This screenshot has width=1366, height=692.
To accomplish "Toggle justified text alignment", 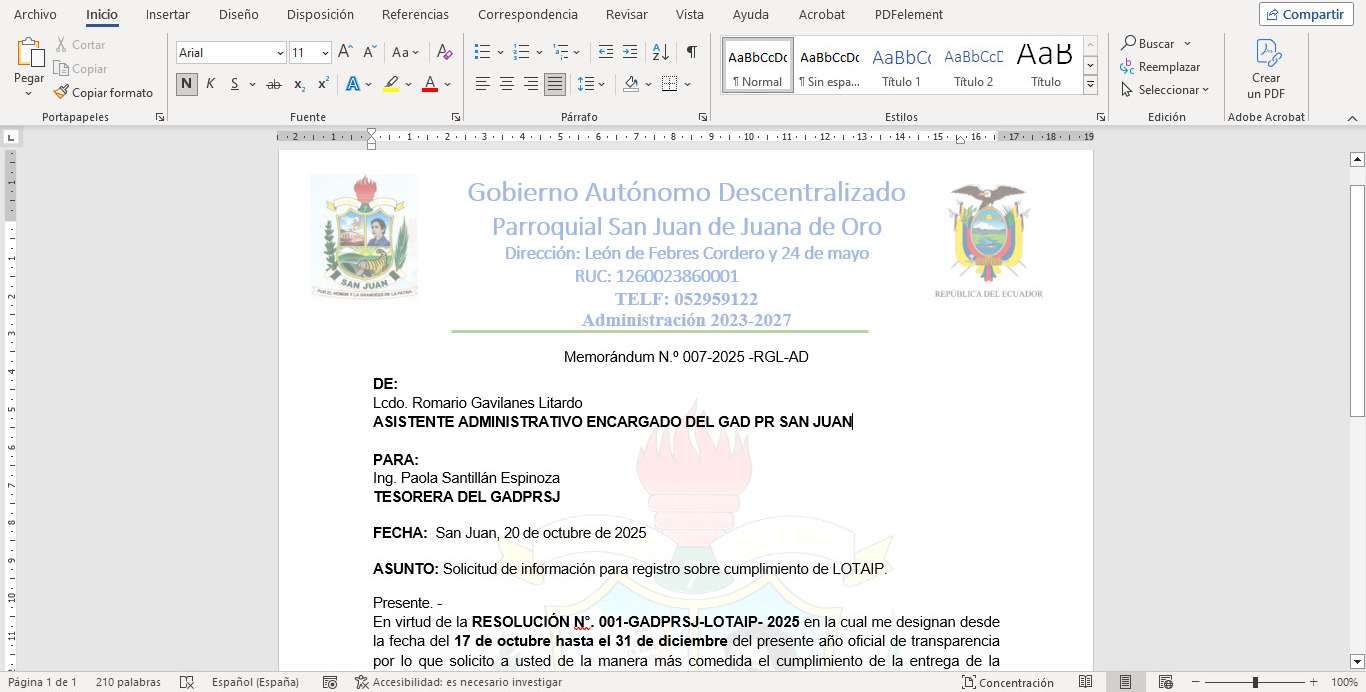I will click(x=554, y=84).
